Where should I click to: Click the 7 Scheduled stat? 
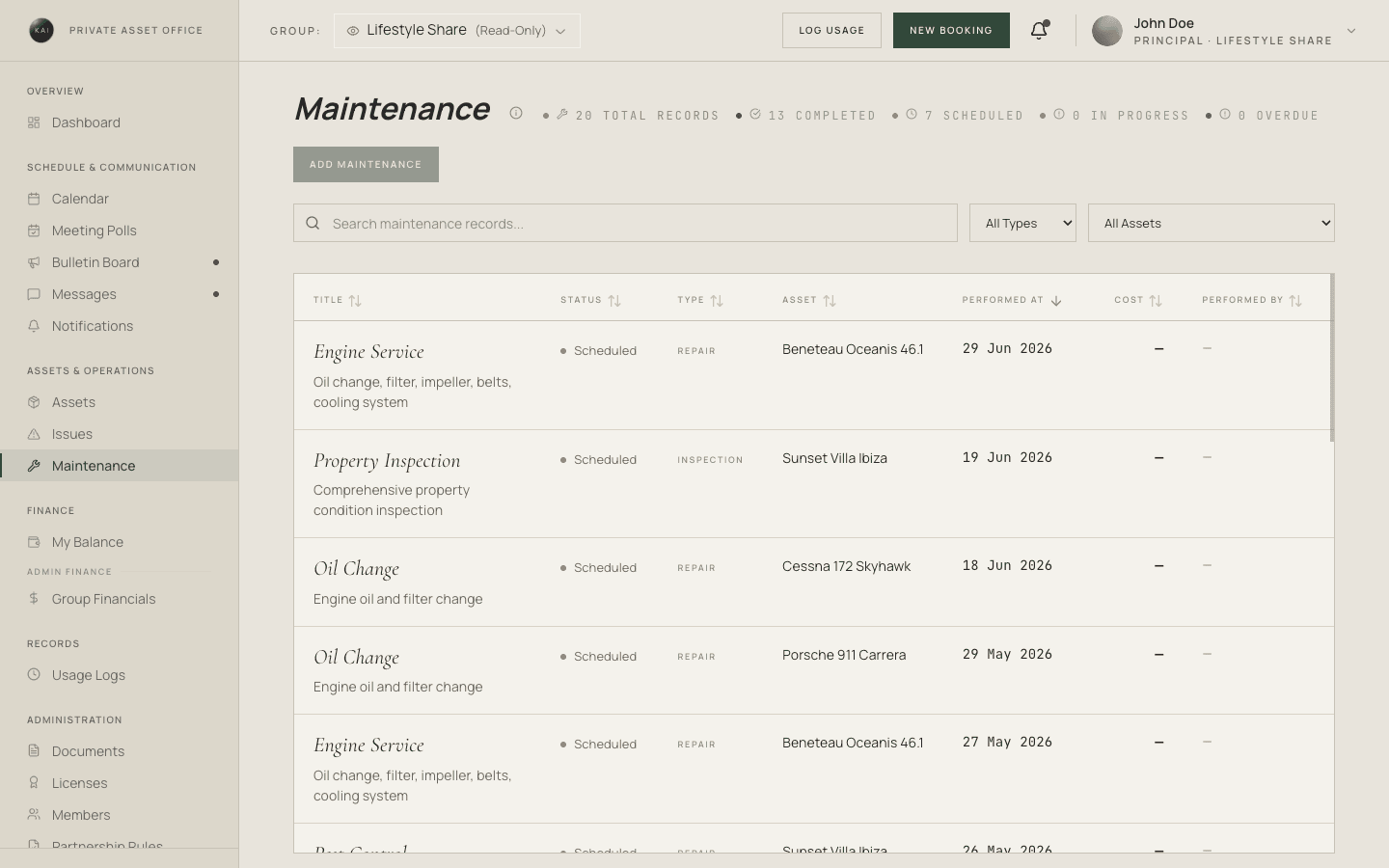[965, 115]
